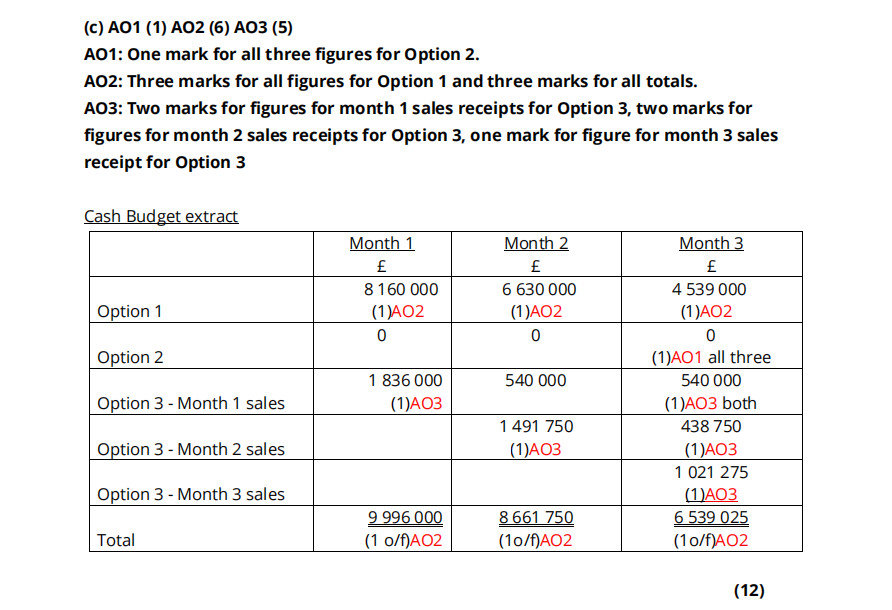Select the 'Option 3 - Month 2 sales' label

[191, 449]
